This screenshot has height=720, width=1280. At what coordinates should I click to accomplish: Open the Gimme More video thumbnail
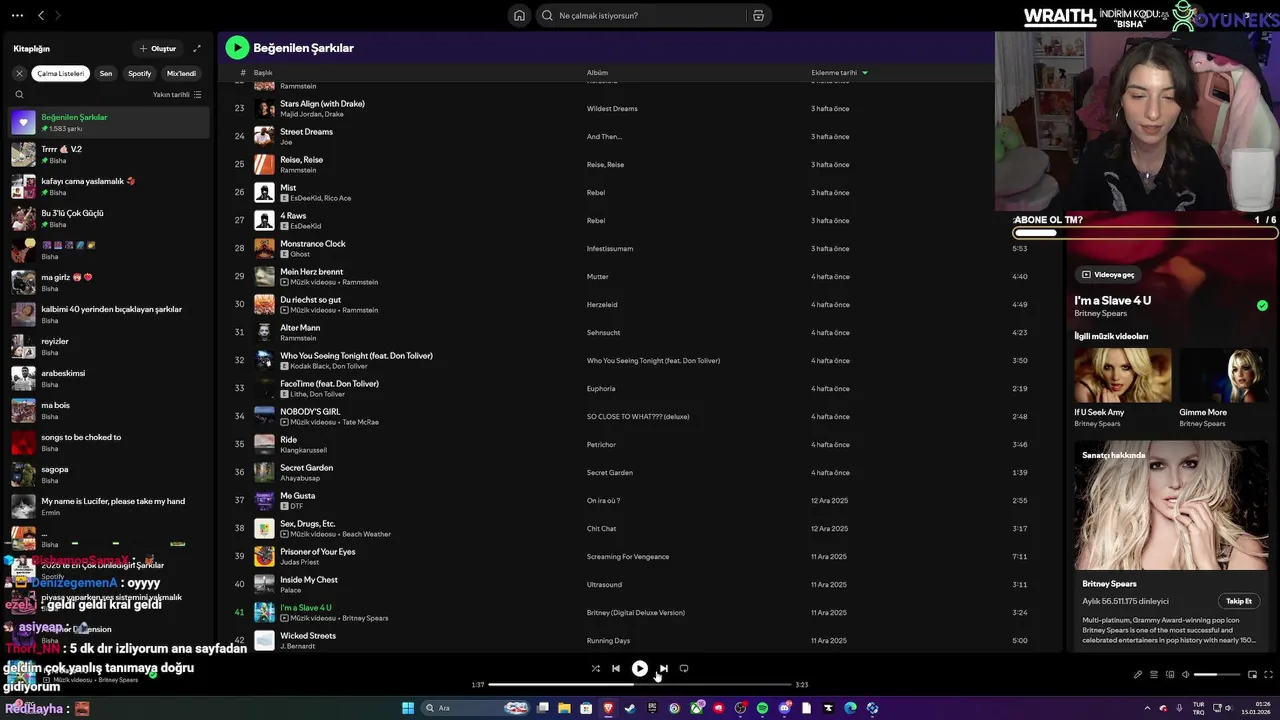[x=1224, y=375]
